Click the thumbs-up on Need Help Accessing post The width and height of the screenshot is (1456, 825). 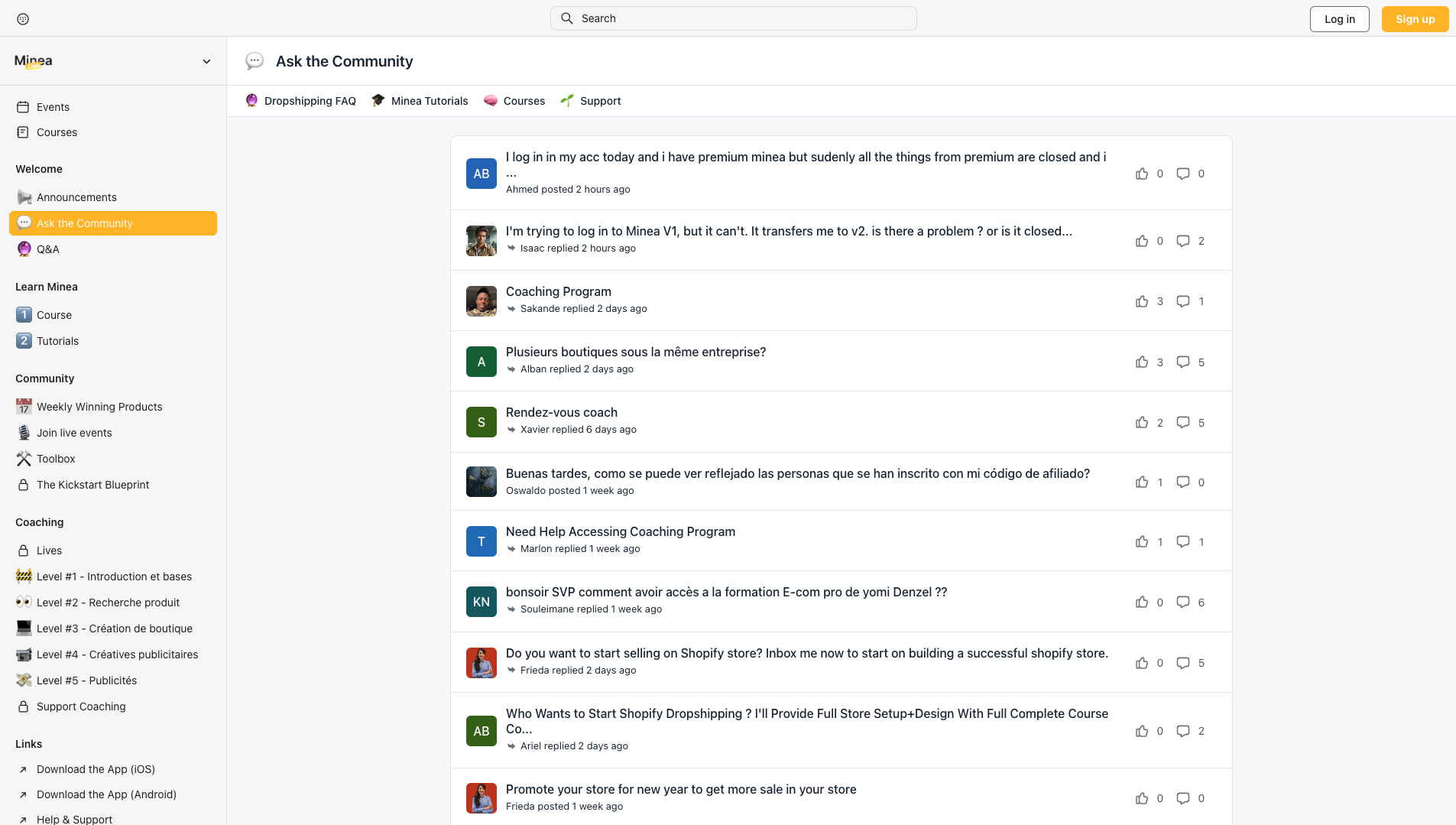point(1141,542)
